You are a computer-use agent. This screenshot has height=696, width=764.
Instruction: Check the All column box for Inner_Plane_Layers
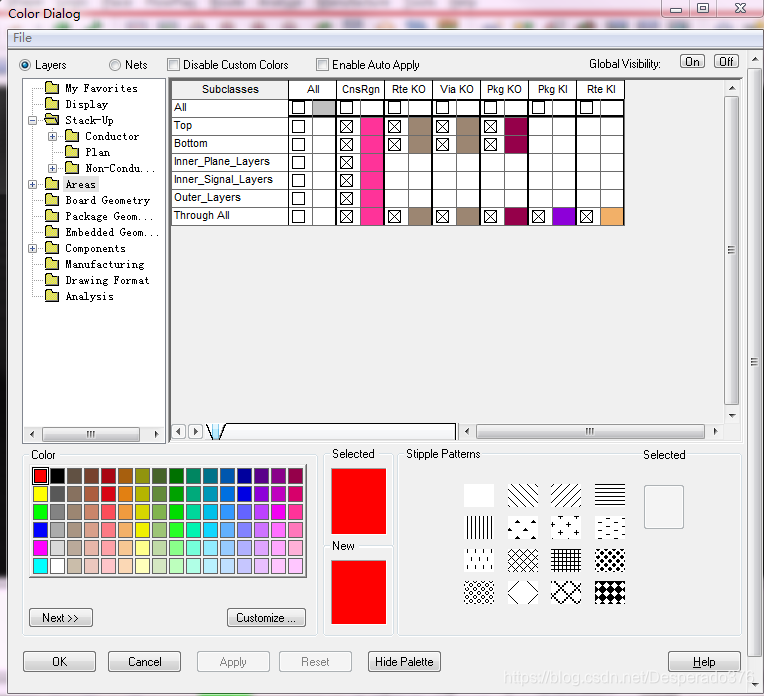299,163
